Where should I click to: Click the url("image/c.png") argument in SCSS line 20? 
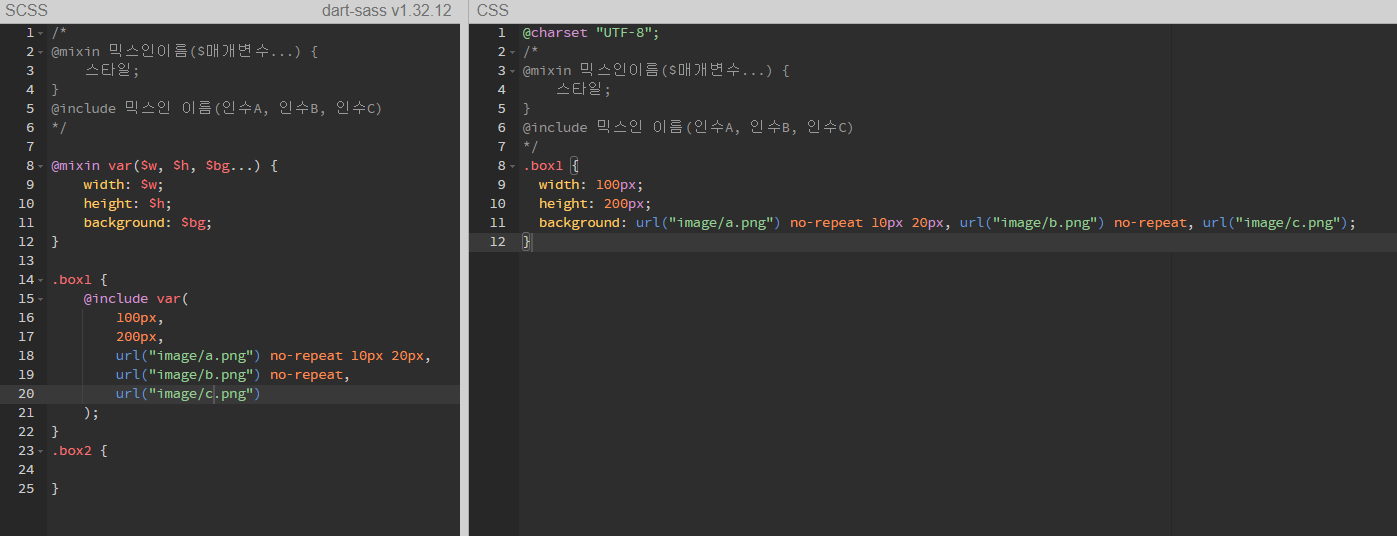(188, 394)
